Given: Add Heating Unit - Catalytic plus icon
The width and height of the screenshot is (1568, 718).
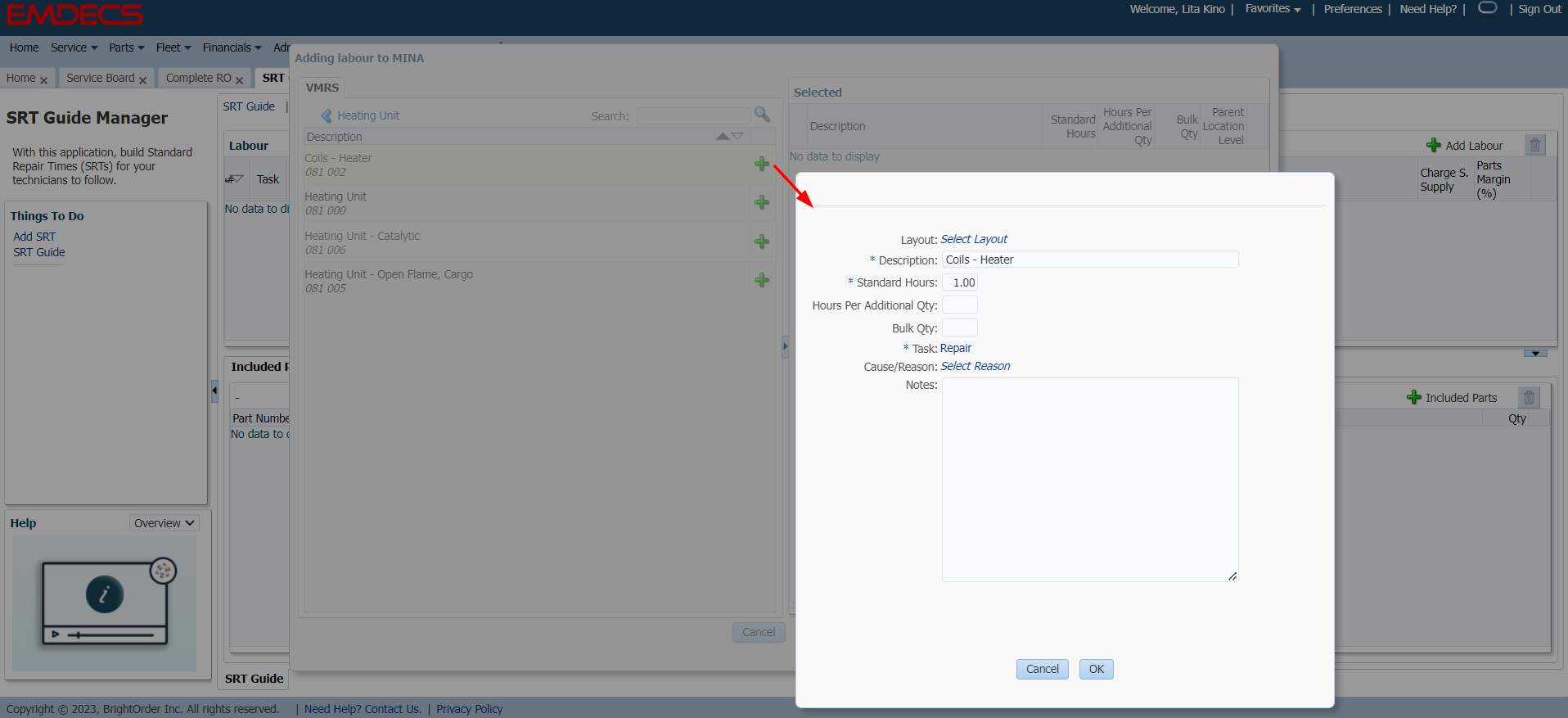Looking at the screenshot, I should pos(762,242).
